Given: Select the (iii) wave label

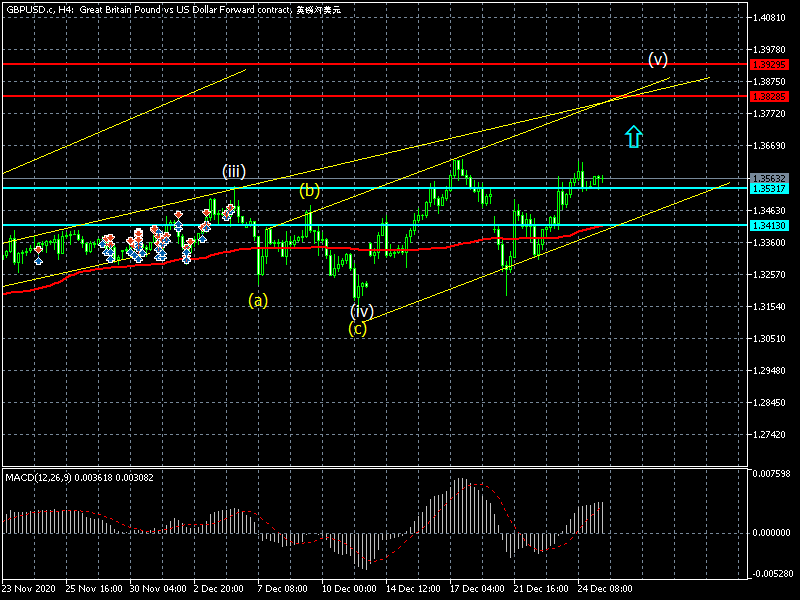Looking at the screenshot, I should pos(234,171).
